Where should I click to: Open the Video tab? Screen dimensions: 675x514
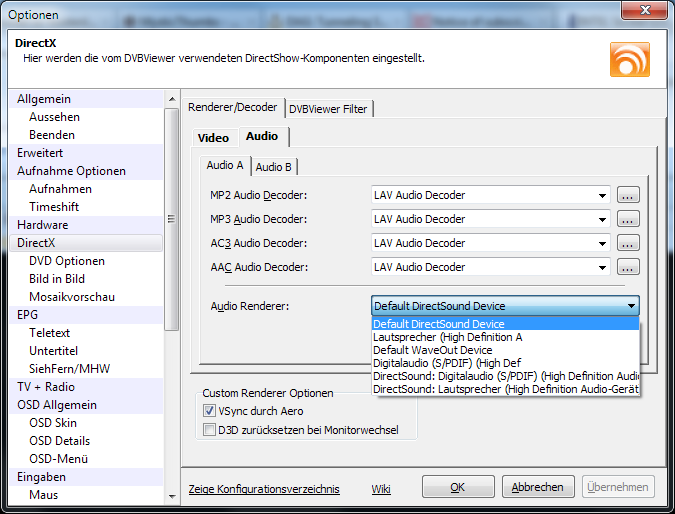[214, 138]
